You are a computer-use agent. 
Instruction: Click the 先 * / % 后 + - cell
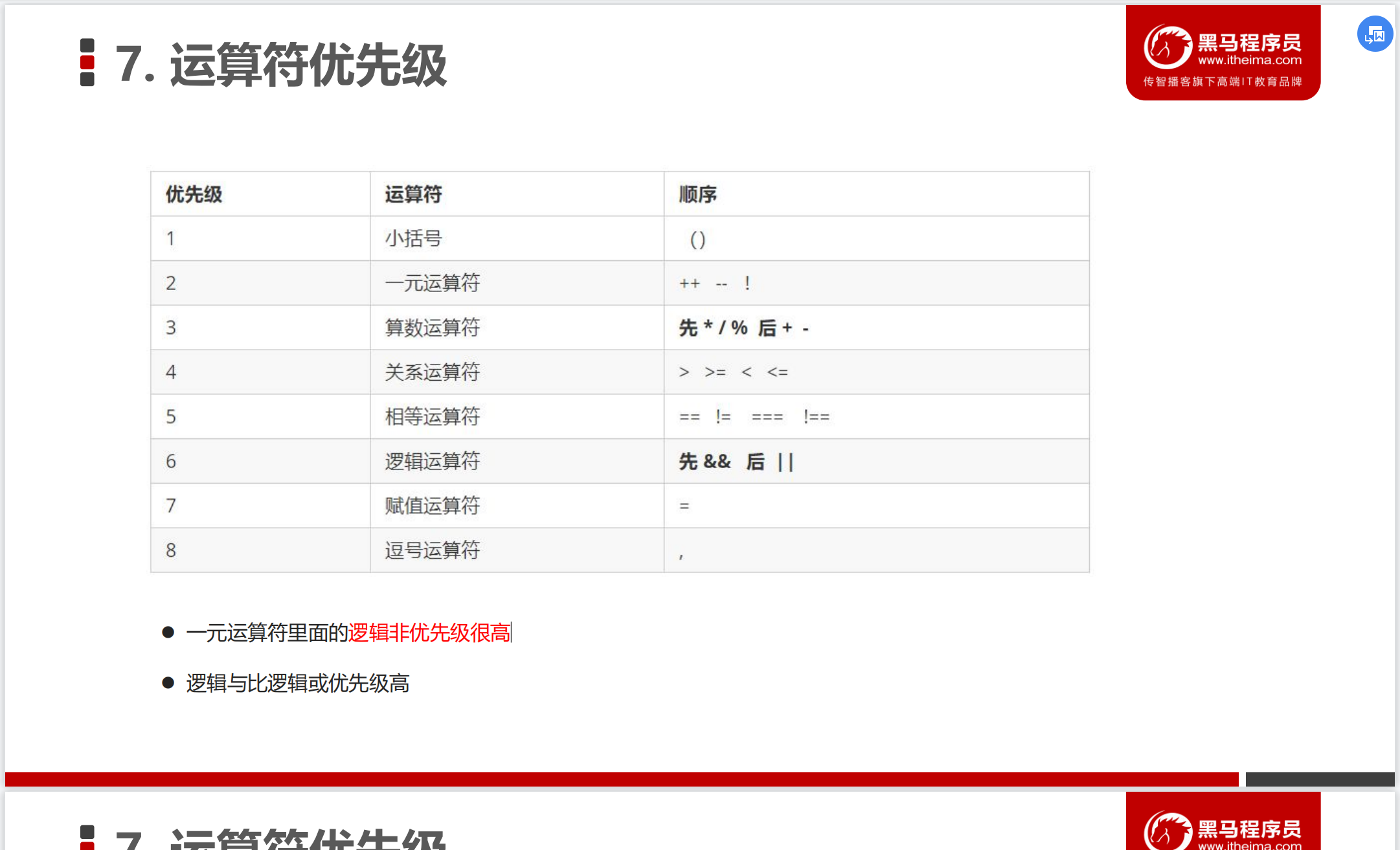point(876,328)
